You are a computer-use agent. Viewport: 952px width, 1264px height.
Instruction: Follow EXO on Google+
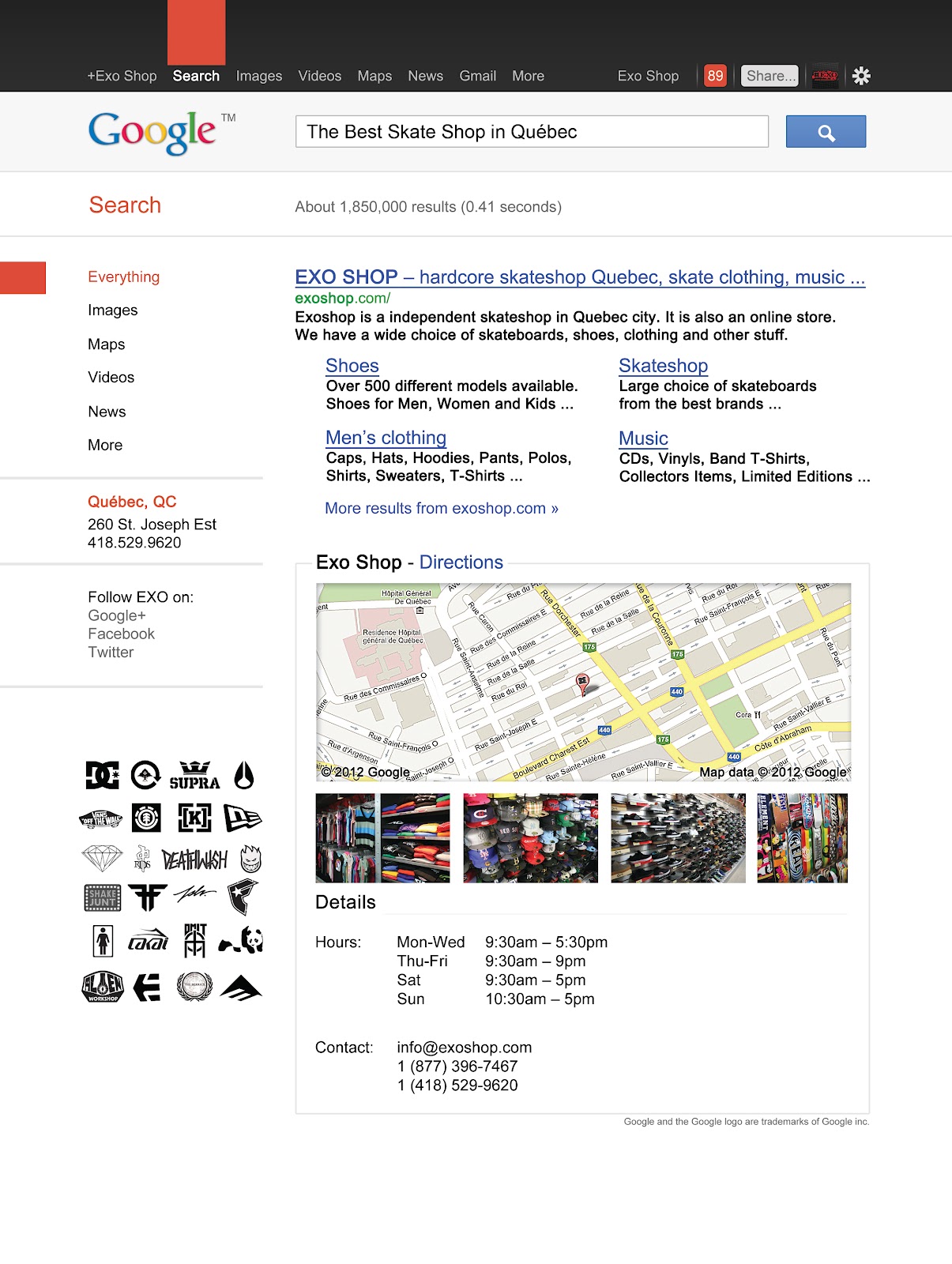click(117, 615)
